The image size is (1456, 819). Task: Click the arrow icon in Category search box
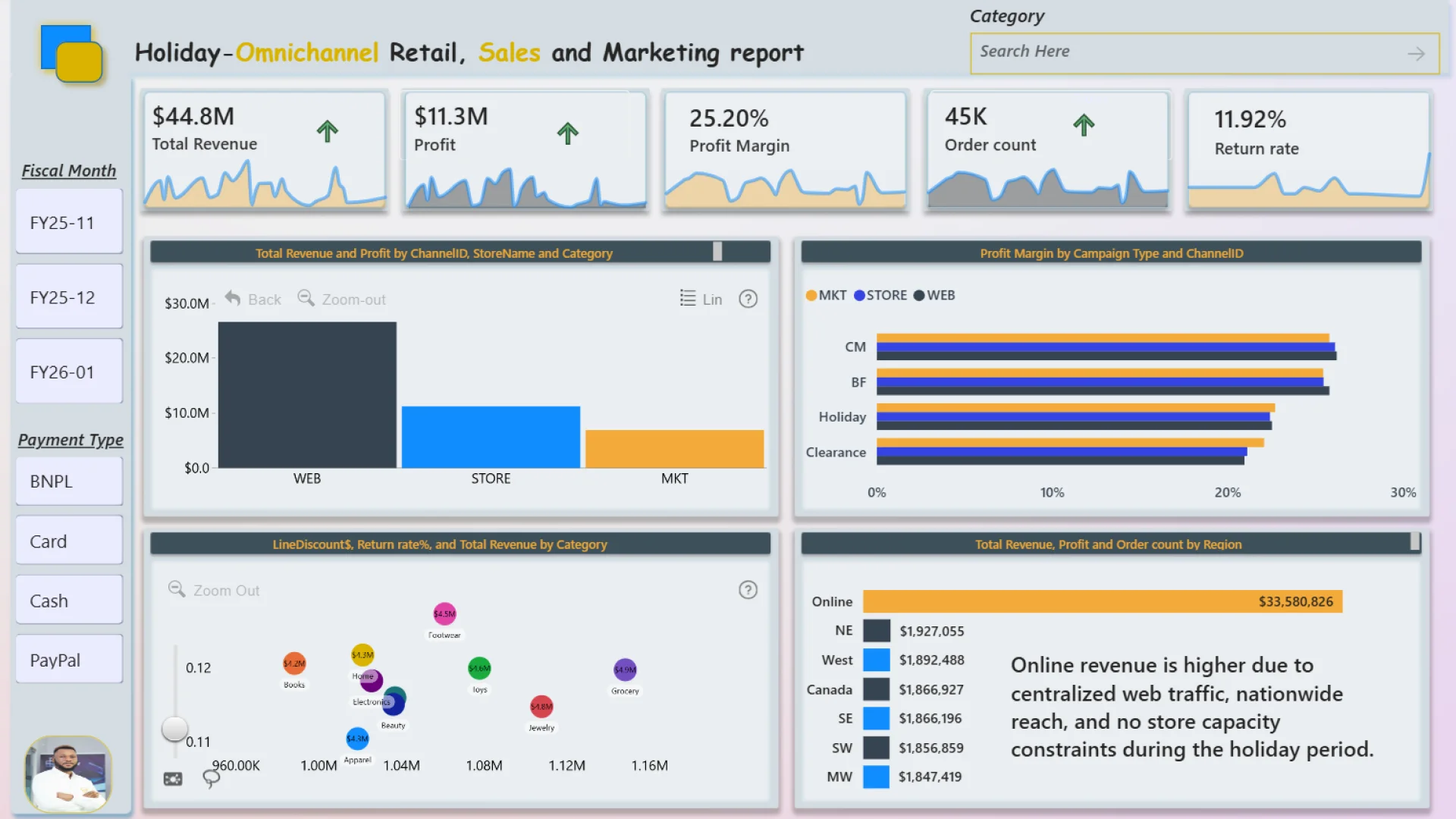[1415, 54]
